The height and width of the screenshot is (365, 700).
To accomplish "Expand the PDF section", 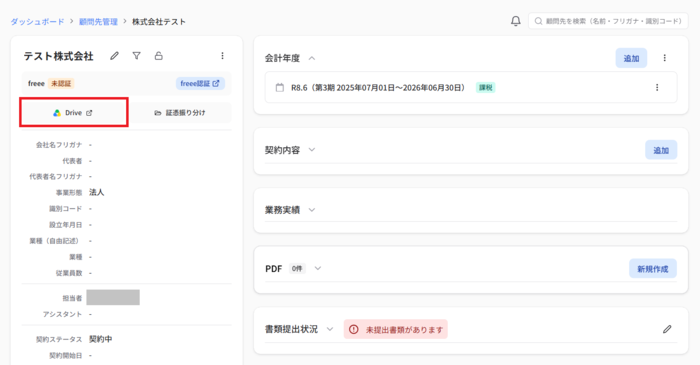I will tap(317, 269).
